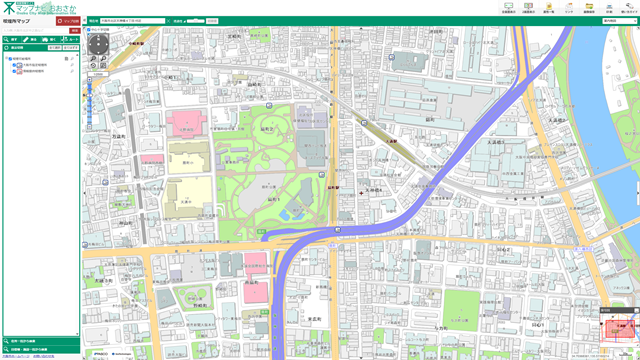640x360 pixels.
Task: Open the folder image-save icon
Action: pos(589,6)
